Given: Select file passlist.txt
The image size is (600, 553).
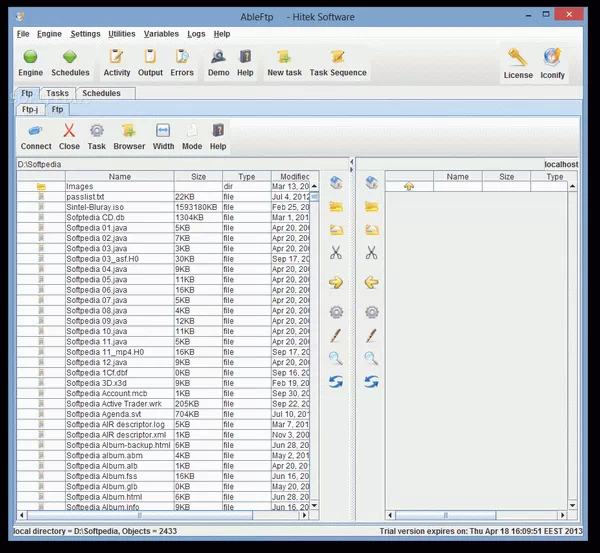Looking at the screenshot, I should [x=163, y=197].
